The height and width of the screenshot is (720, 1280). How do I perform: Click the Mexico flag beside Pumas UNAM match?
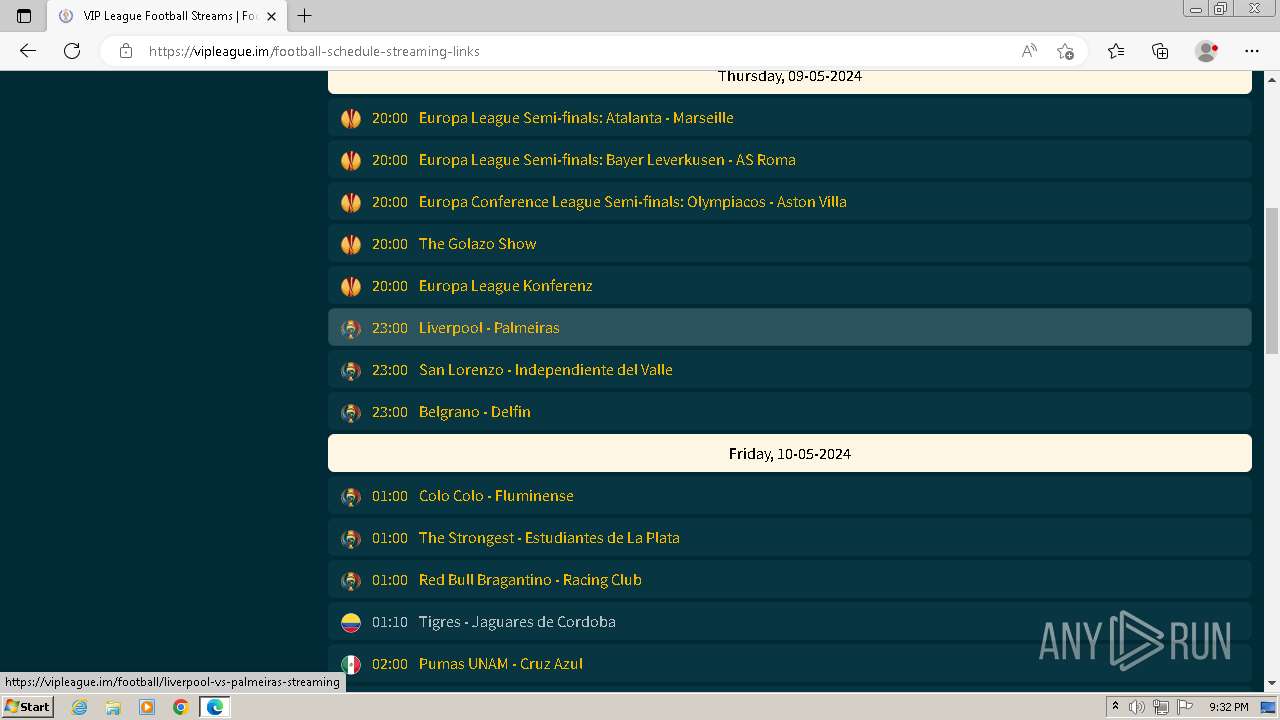[351, 664]
